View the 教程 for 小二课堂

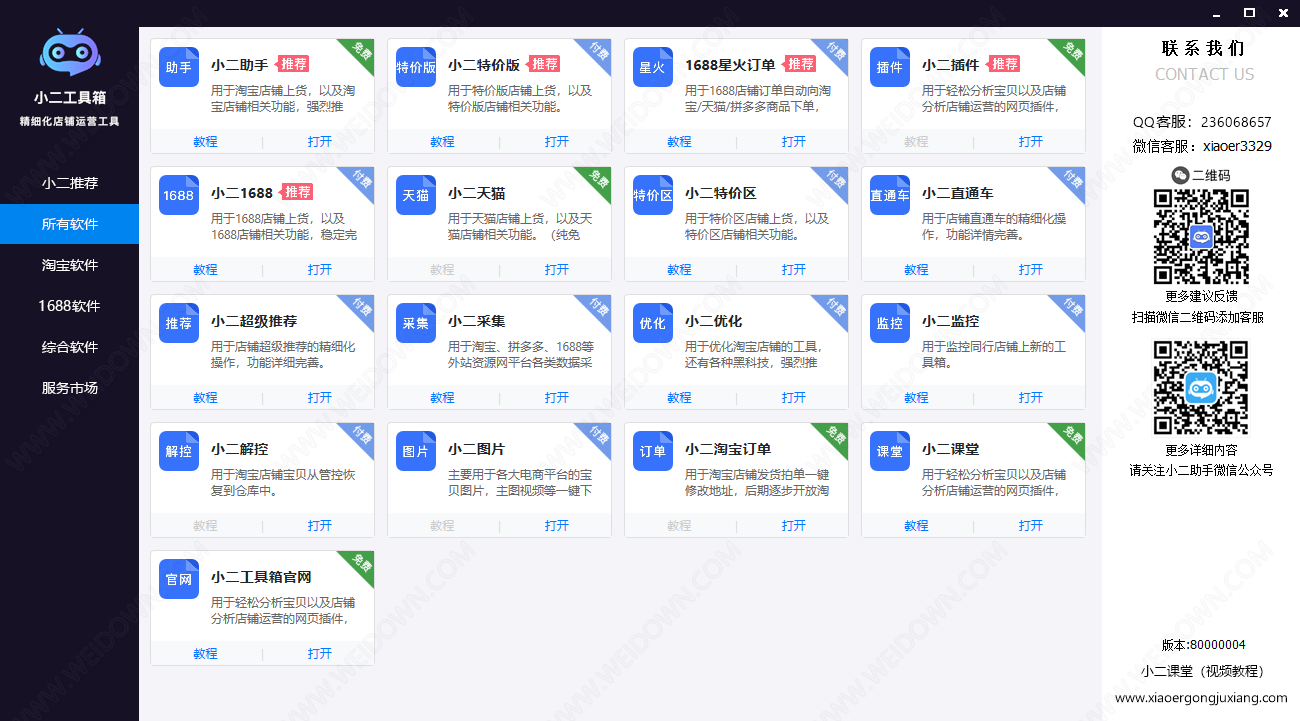pyautogui.click(x=916, y=525)
